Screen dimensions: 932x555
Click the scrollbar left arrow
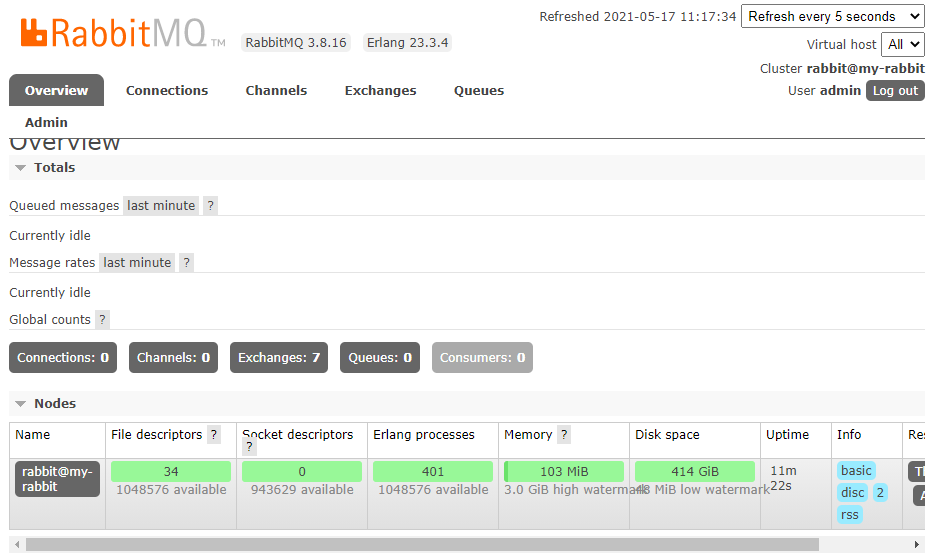(17, 545)
